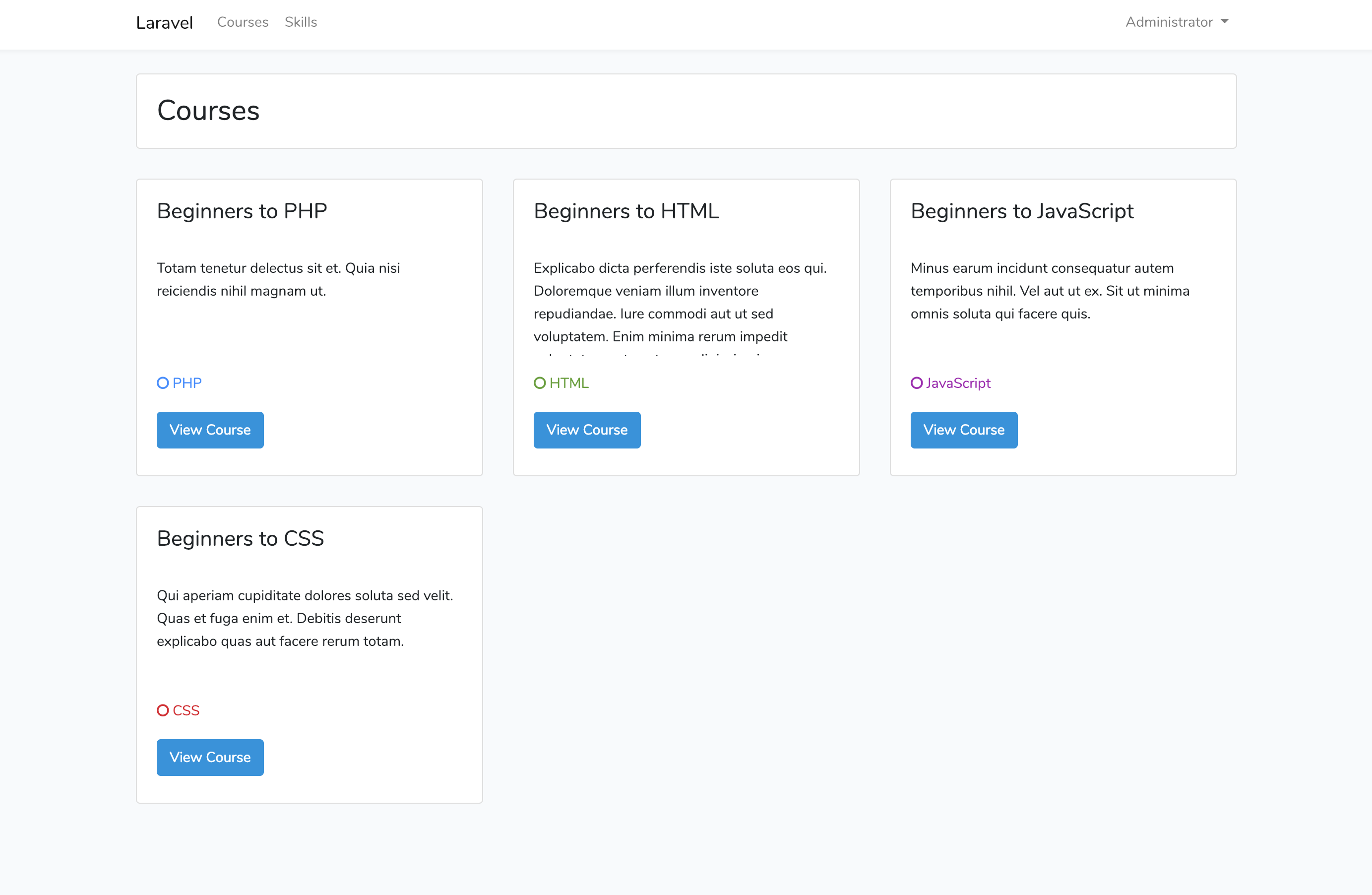Click the PHP skill label link
This screenshot has height=895, width=1372.
(x=187, y=383)
